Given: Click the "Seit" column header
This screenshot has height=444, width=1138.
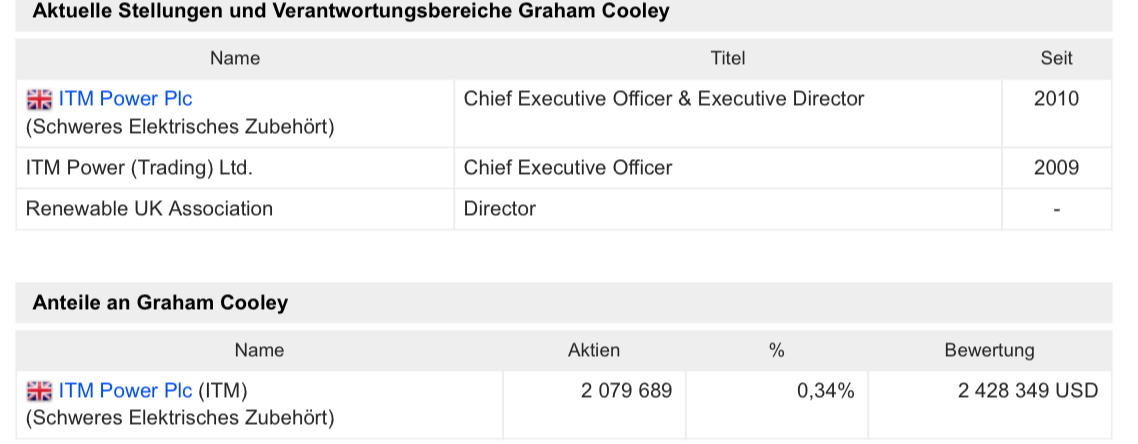Looking at the screenshot, I should click(1056, 58).
